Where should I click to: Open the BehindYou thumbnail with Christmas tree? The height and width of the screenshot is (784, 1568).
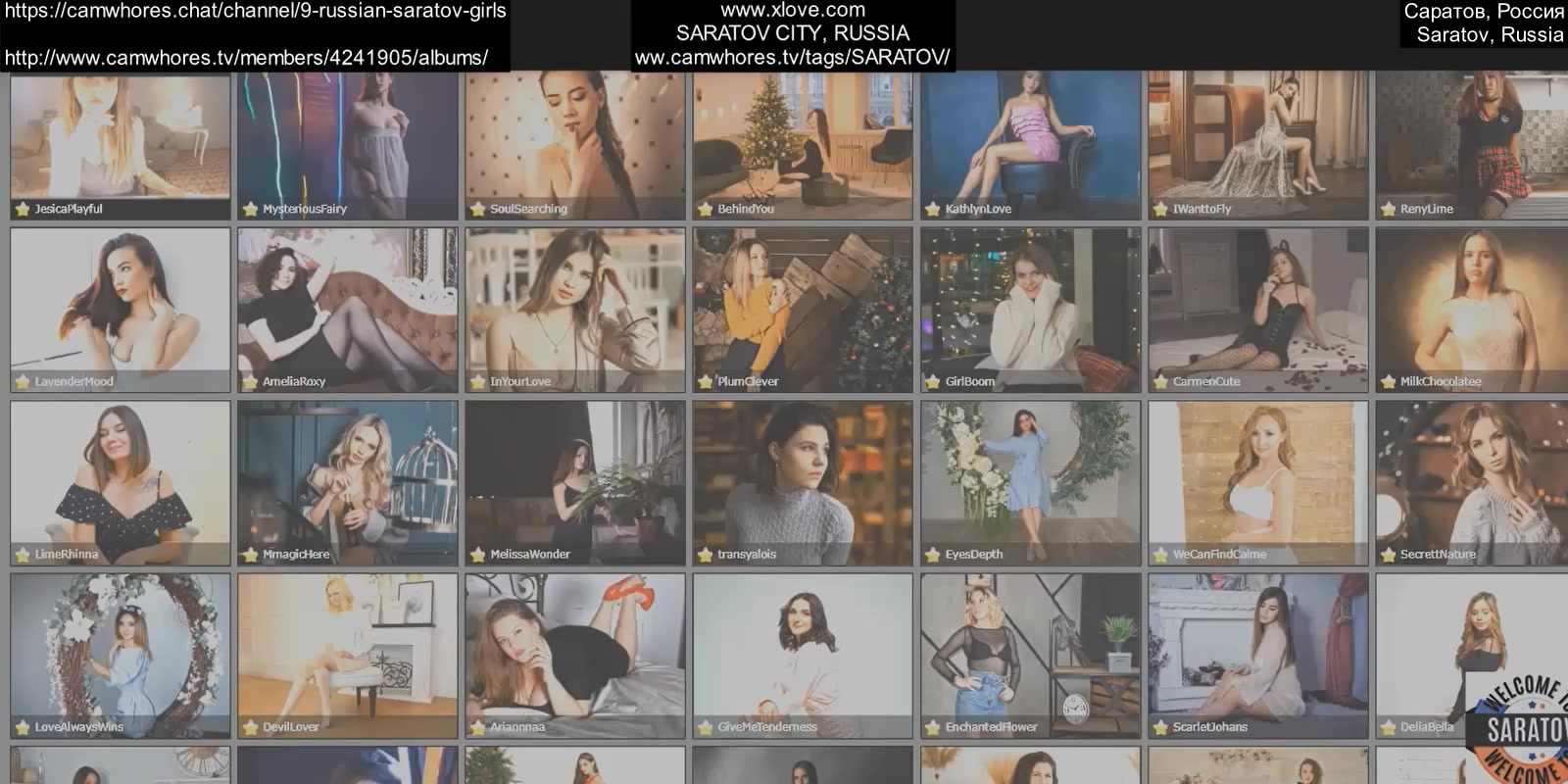802,137
